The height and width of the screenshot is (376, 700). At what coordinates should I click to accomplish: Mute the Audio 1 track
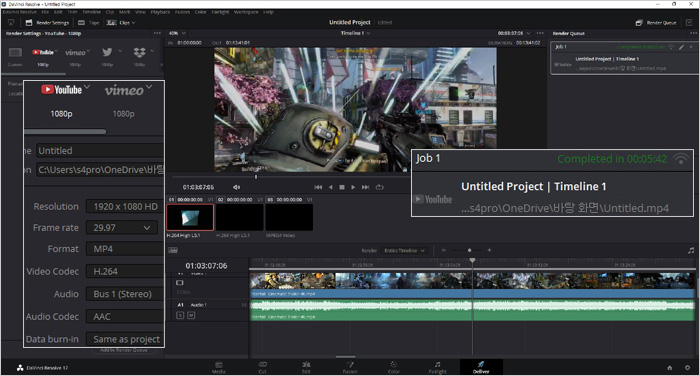coord(191,315)
